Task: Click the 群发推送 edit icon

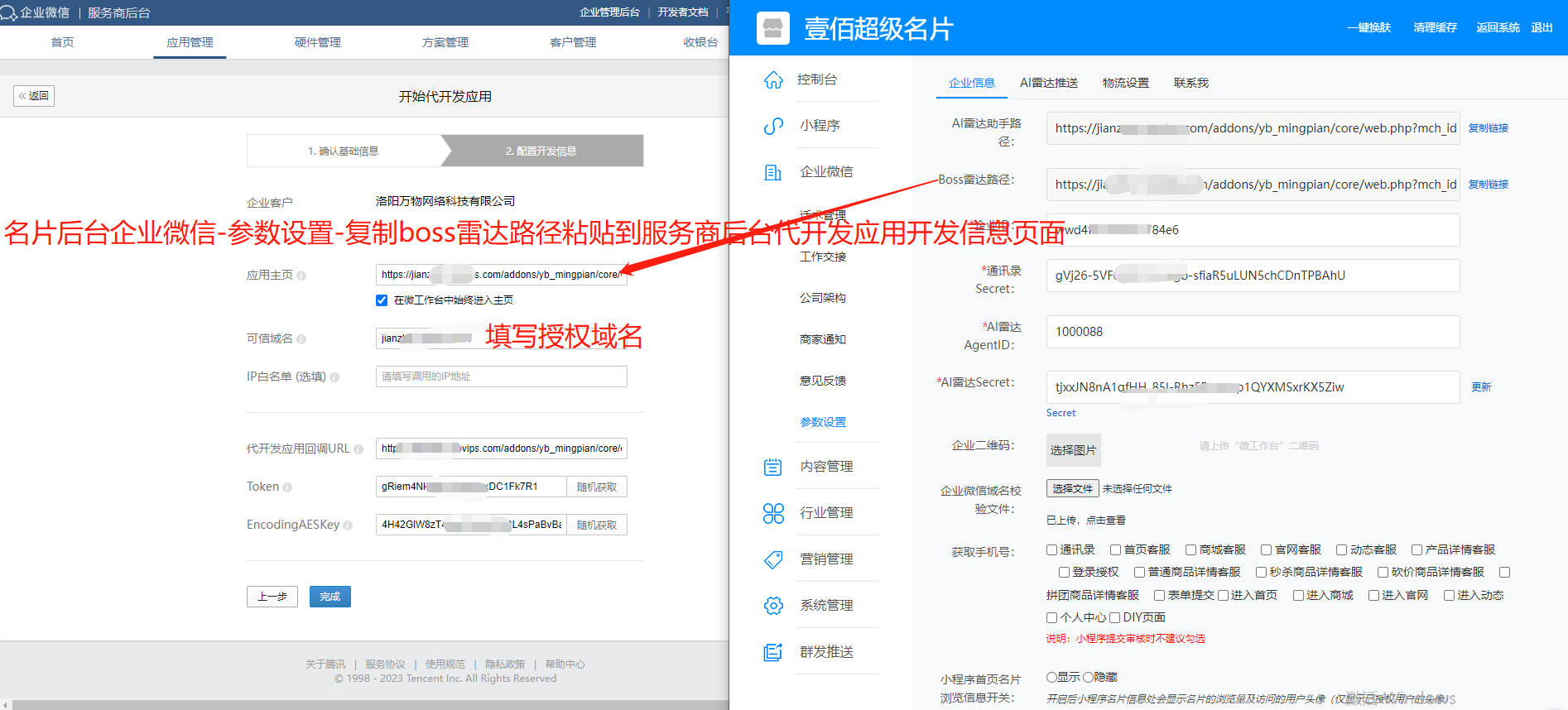Action: [773, 652]
